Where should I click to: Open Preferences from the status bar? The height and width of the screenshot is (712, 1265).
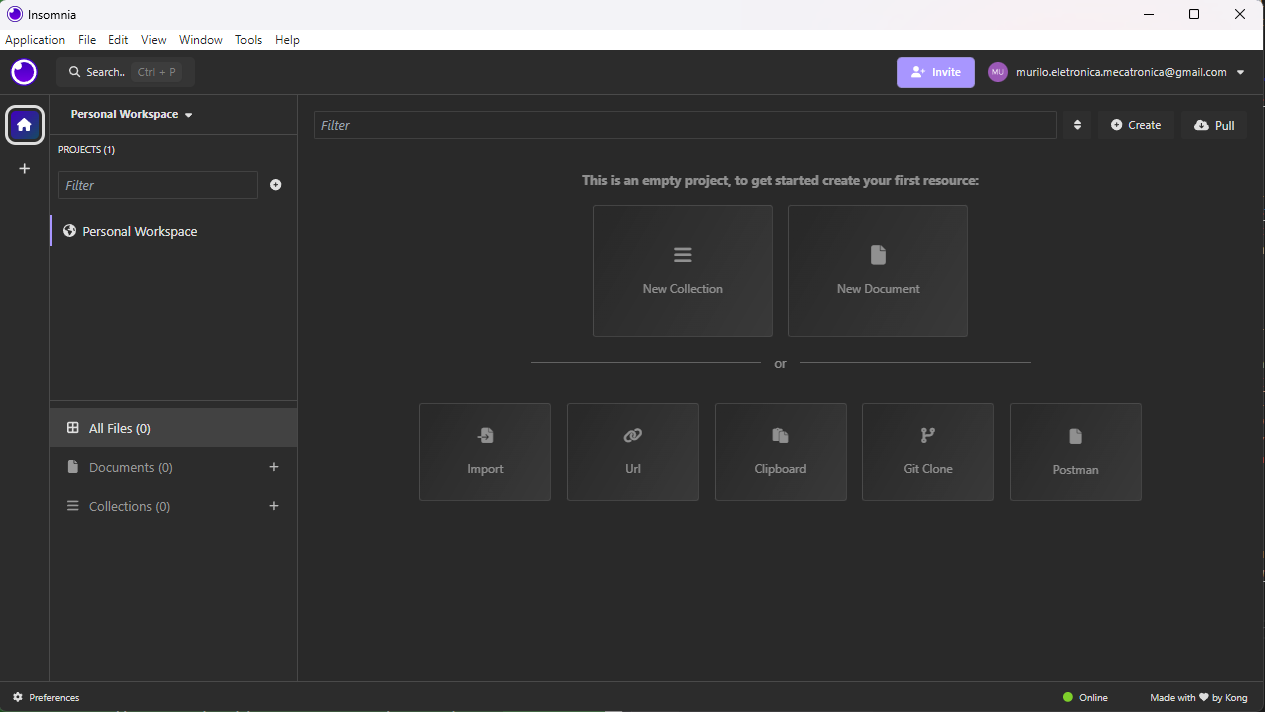click(46, 697)
